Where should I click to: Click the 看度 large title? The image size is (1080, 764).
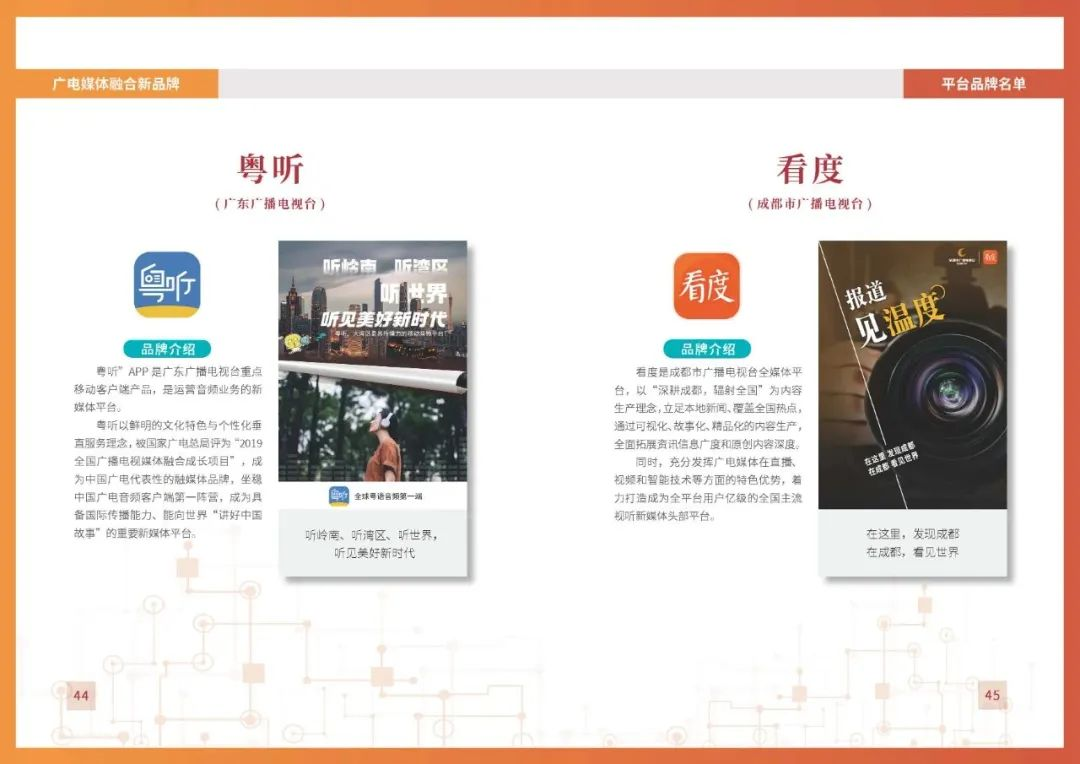tap(810, 168)
